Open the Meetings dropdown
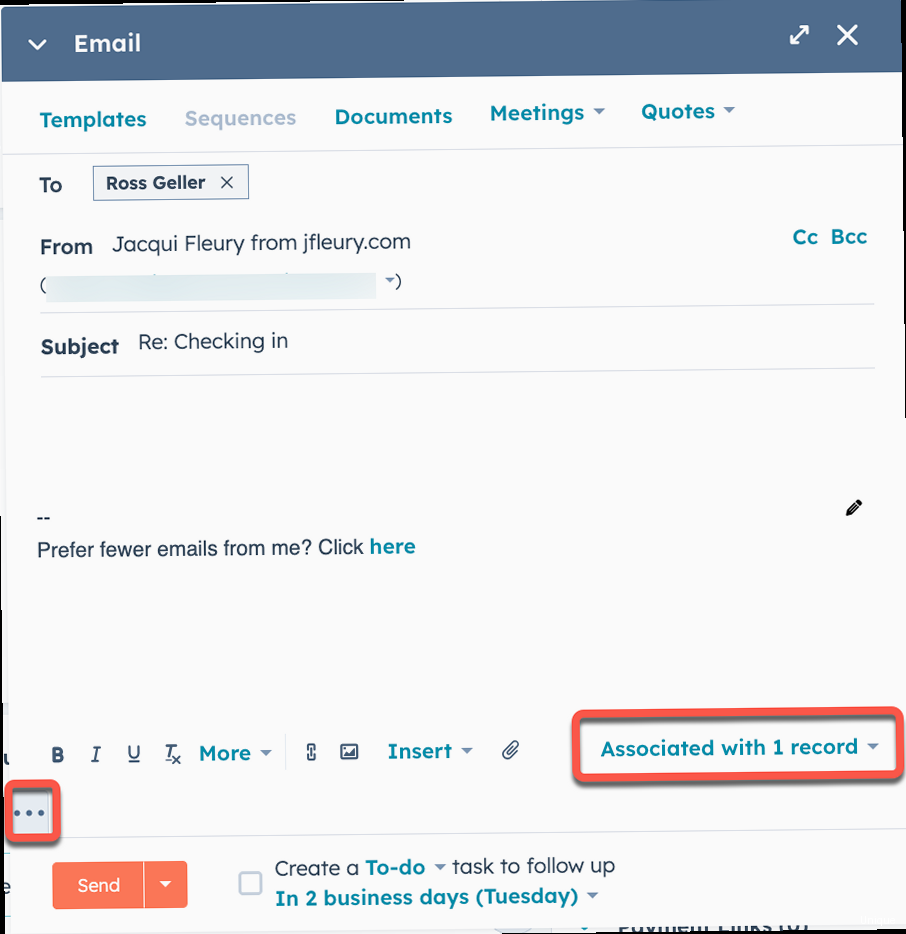The height and width of the screenshot is (934, 906). [x=547, y=113]
